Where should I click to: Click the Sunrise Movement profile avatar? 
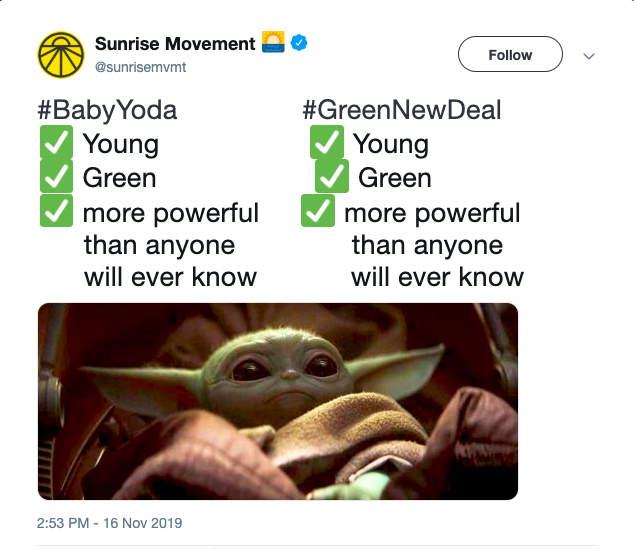click(62, 54)
